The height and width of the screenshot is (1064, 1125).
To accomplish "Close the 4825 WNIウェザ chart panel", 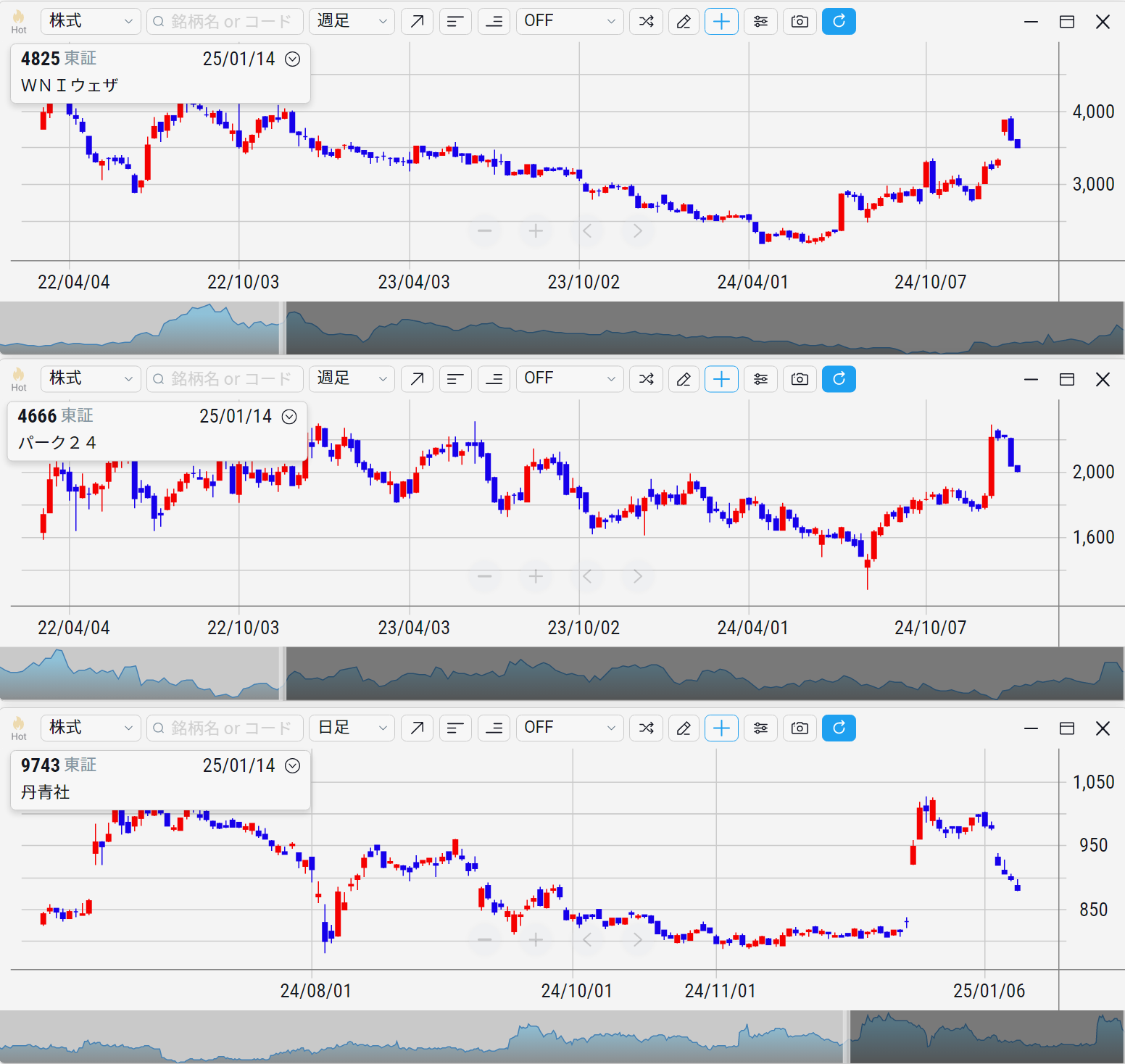I will 1103,22.
